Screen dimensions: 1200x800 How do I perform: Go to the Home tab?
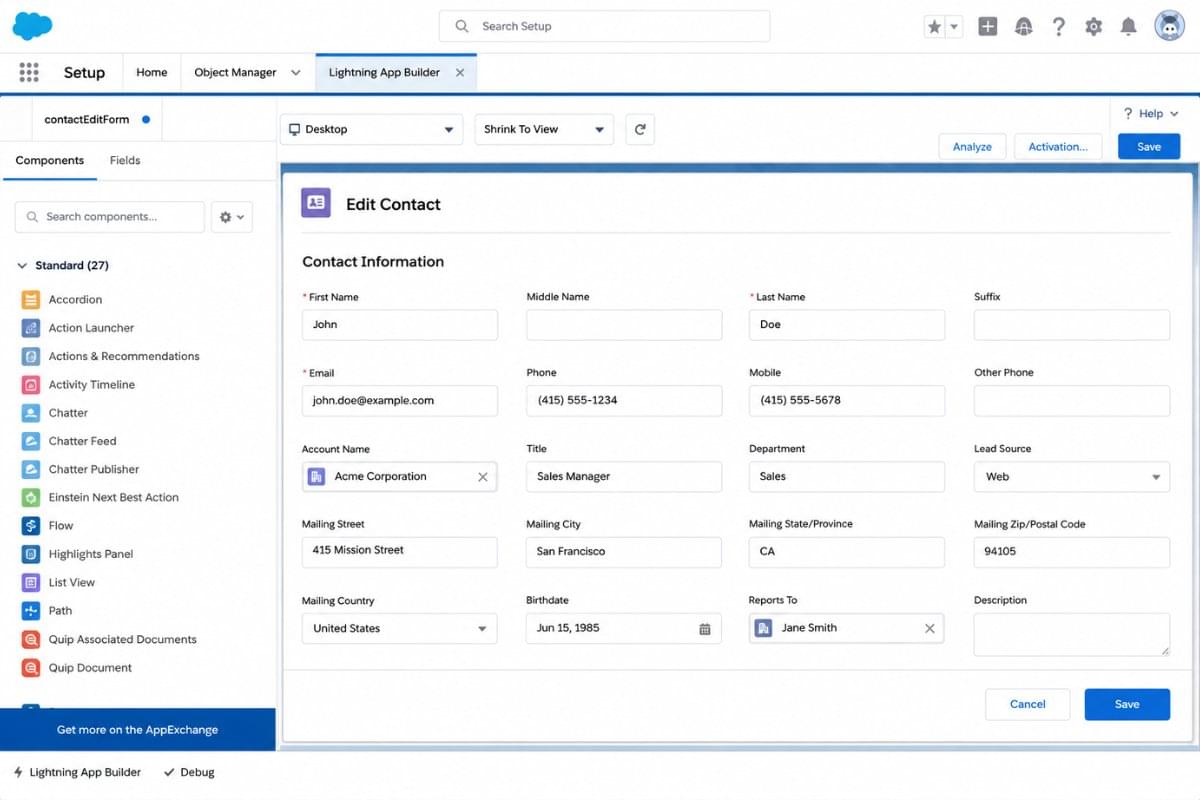[152, 72]
